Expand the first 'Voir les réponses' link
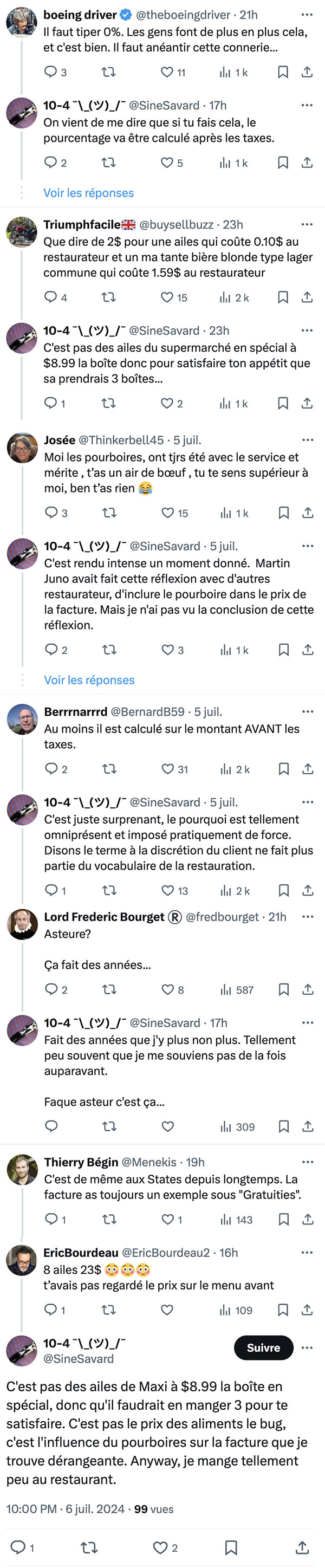Viewport: 325px width, 1568px height. (x=88, y=193)
